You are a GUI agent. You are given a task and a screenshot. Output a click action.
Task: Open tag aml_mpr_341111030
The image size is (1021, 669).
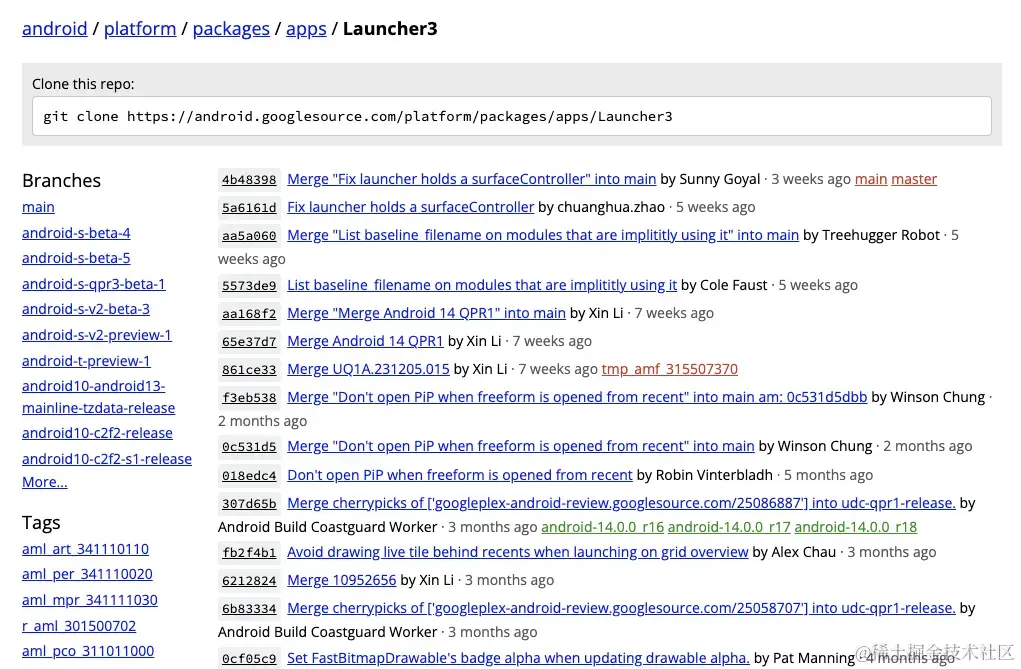click(90, 600)
